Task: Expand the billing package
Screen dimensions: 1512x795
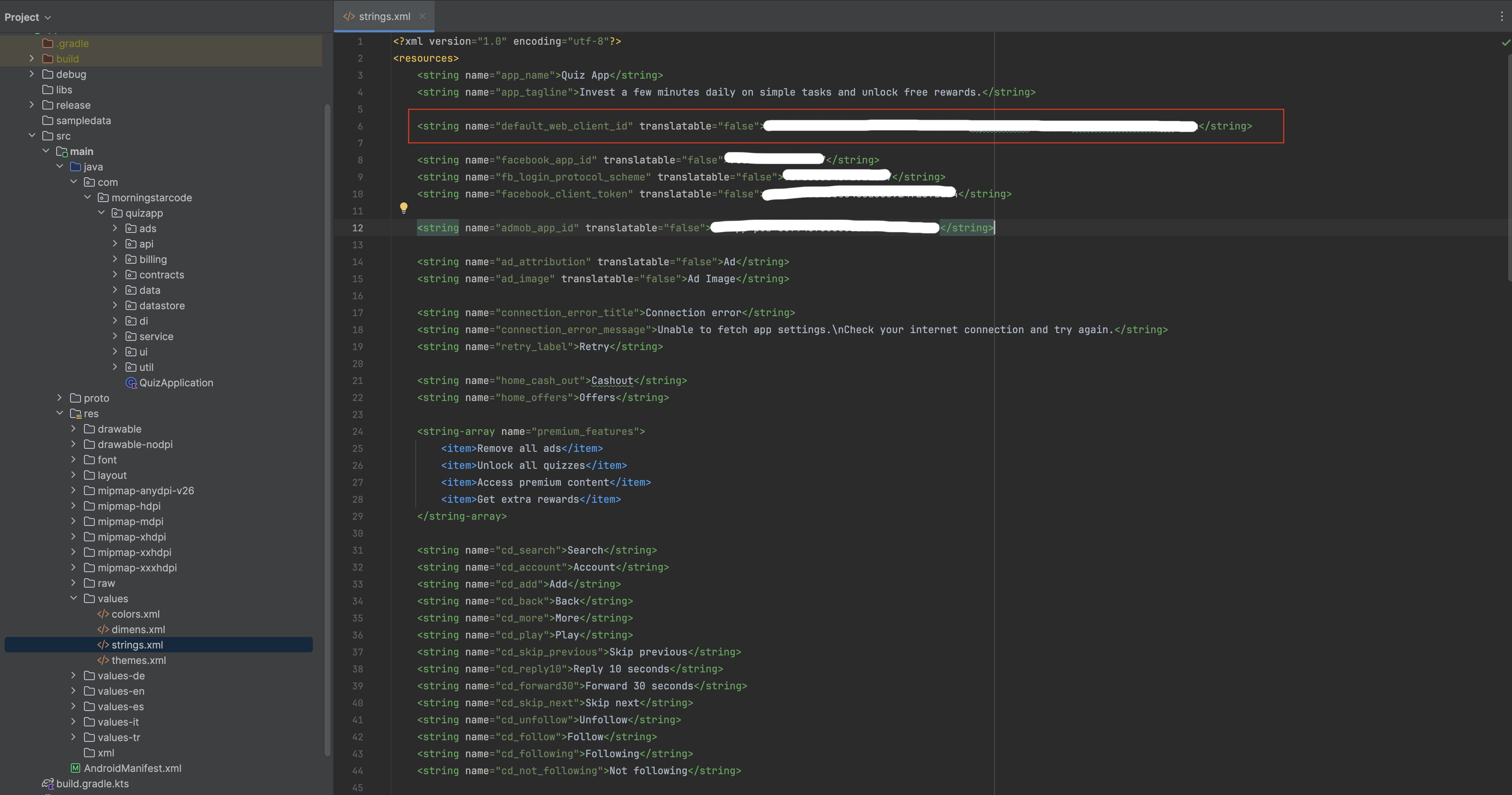Action: [x=115, y=259]
